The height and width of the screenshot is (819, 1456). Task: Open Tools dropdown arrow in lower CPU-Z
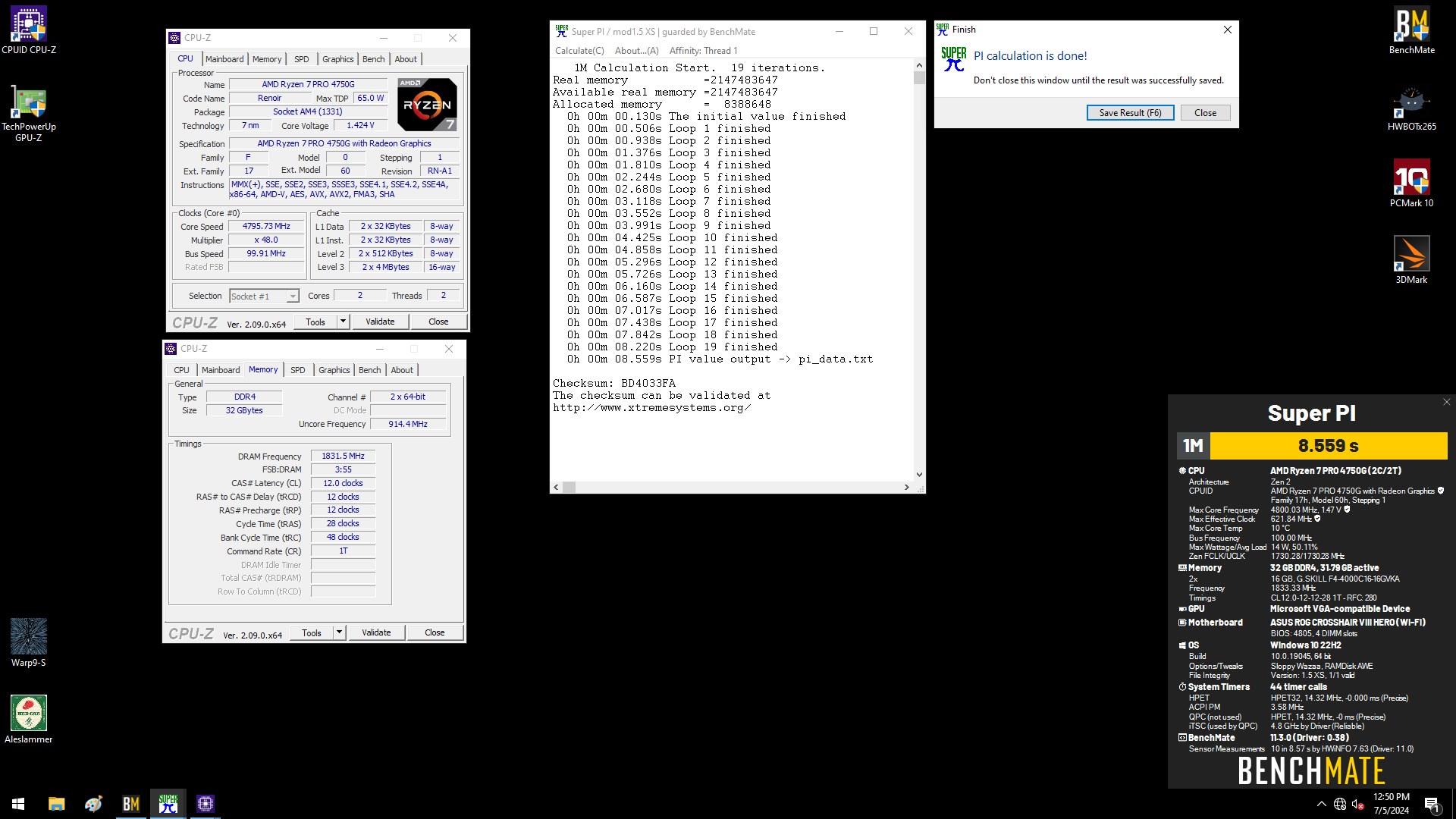click(x=339, y=632)
